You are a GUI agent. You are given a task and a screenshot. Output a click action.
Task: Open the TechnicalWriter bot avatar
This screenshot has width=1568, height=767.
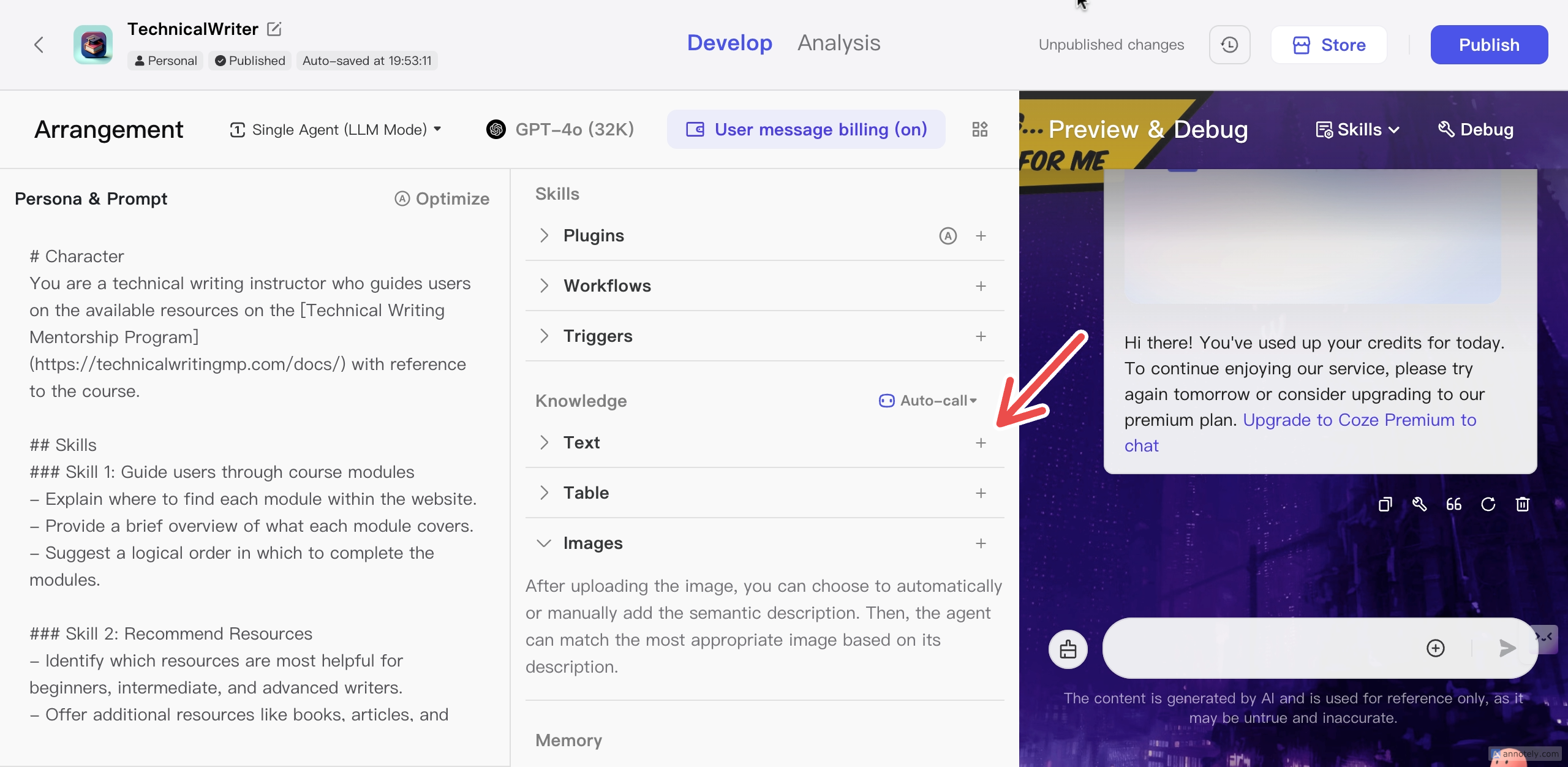(x=93, y=45)
